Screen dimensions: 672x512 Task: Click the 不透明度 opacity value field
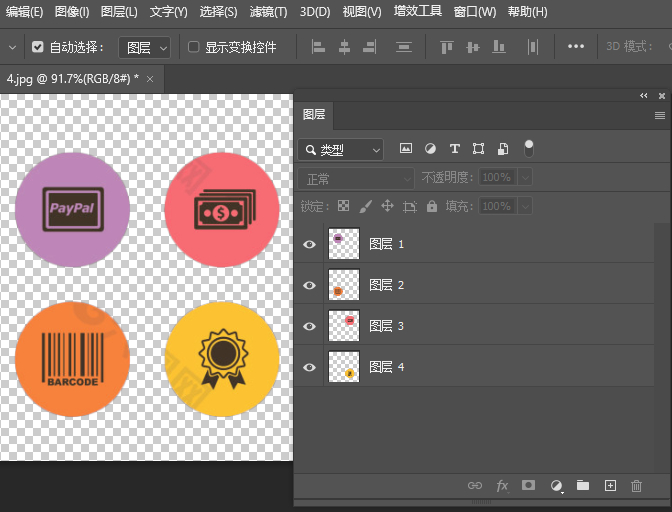coord(497,177)
